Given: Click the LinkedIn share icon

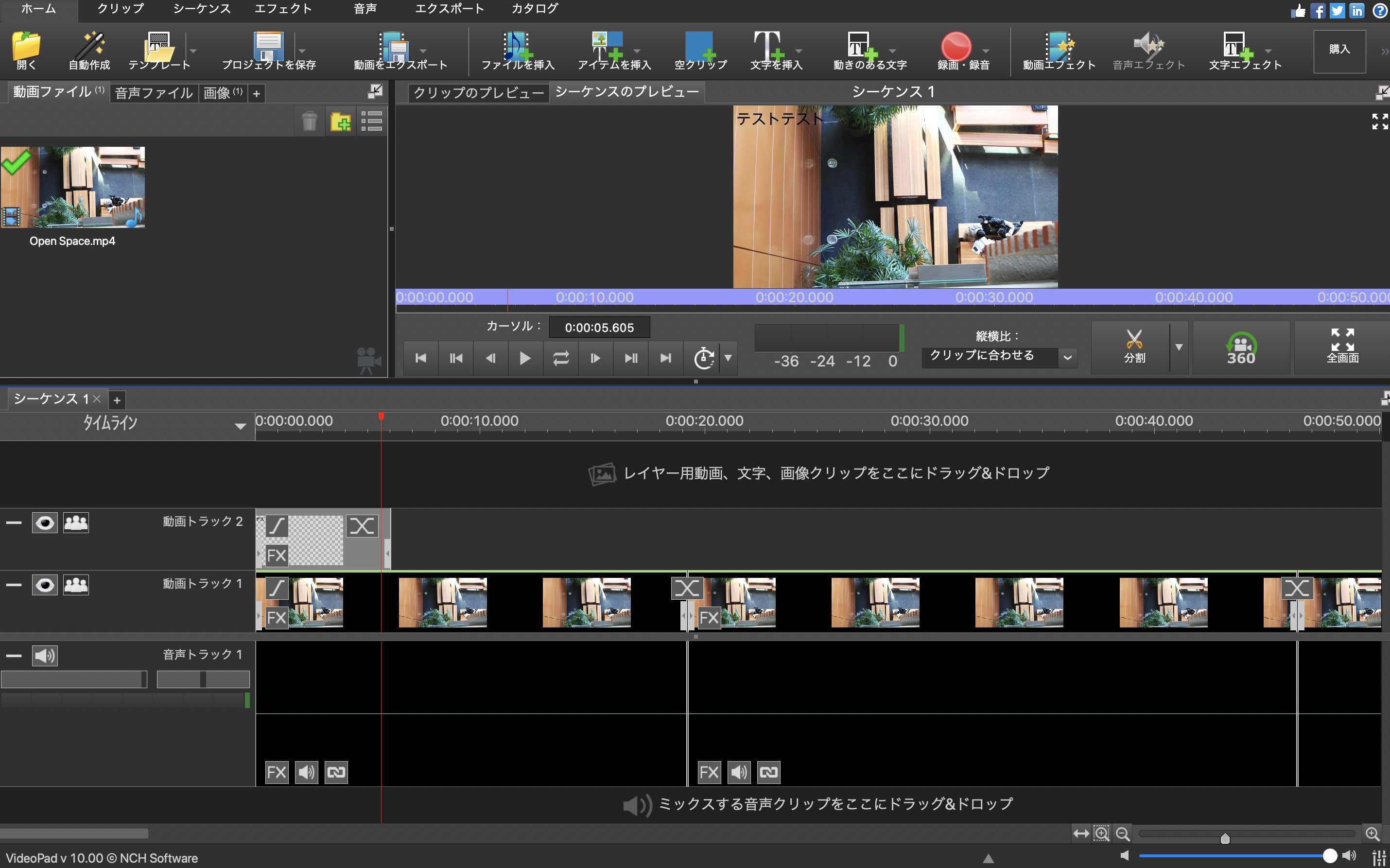Looking at the screenshot, I should point(1357,10).
